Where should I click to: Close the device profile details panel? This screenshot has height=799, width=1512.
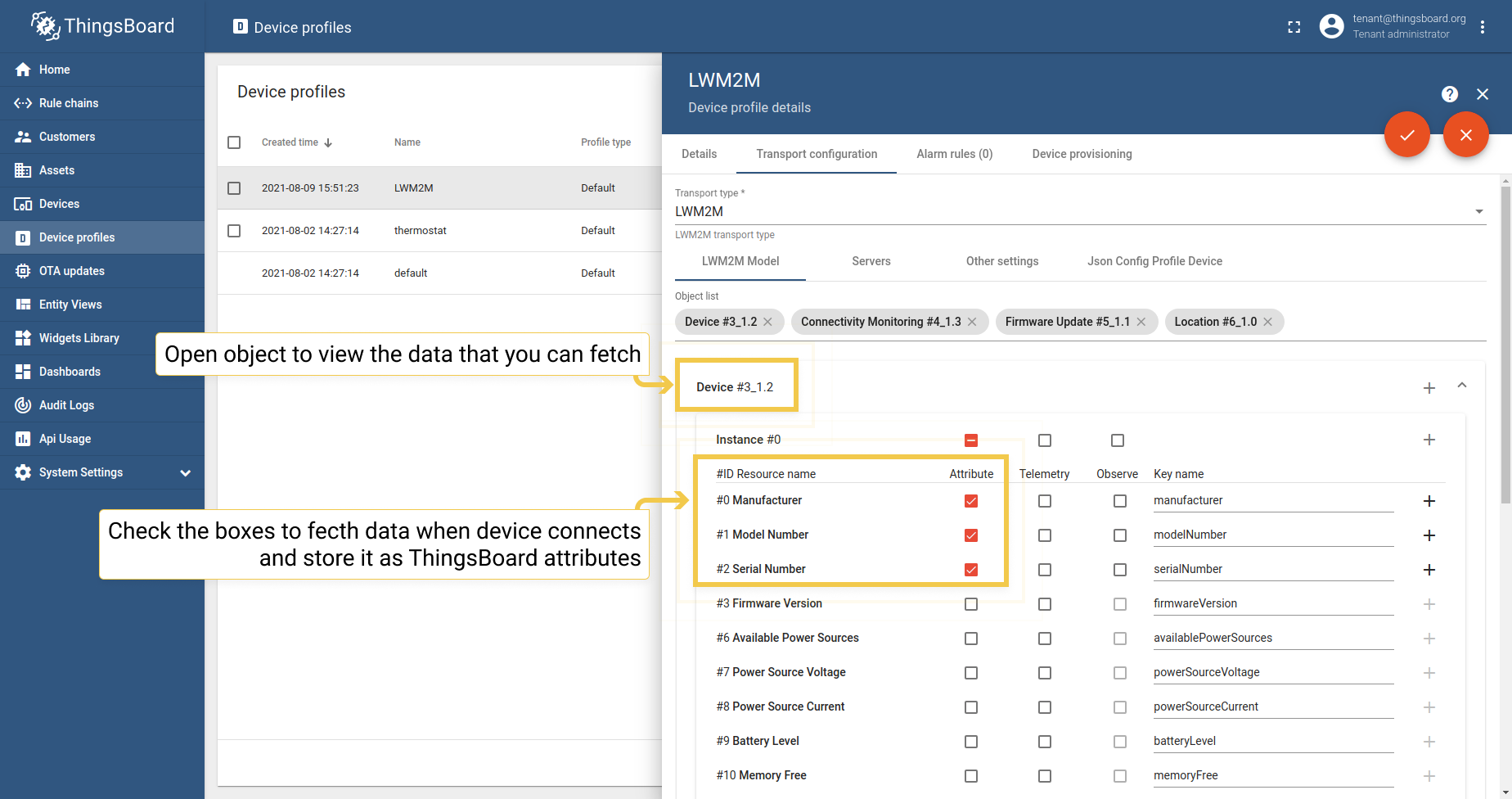[x=1483, y=94]
